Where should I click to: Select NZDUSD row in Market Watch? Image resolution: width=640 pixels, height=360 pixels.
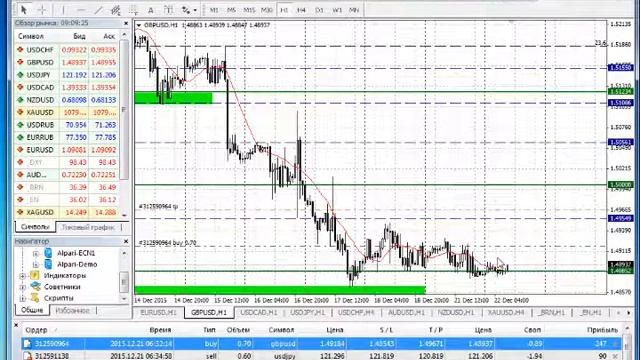tap(67, 100)
